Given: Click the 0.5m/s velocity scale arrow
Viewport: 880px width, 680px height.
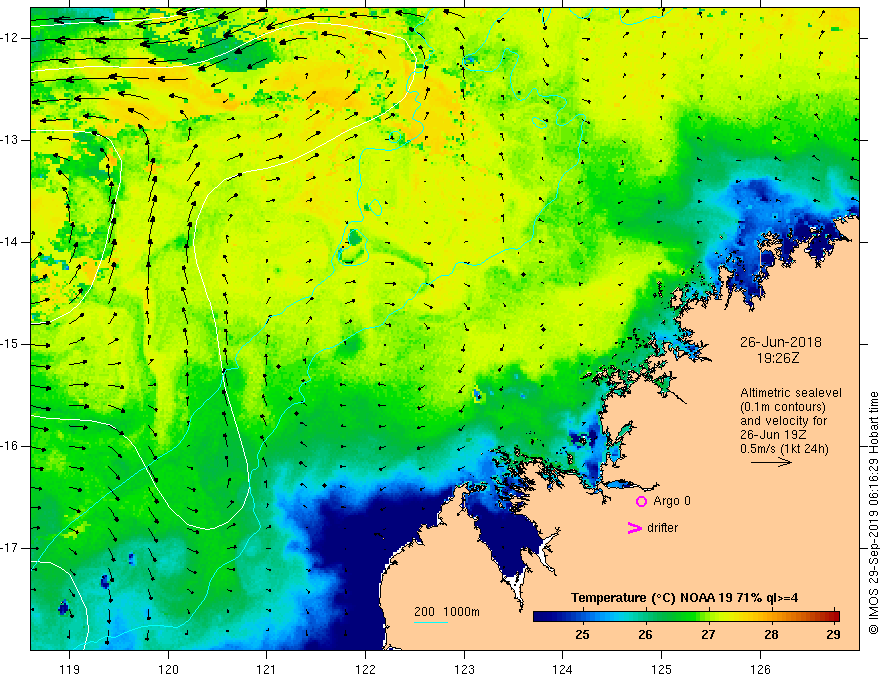Looking at the screenshot, I should pos(771,462).
